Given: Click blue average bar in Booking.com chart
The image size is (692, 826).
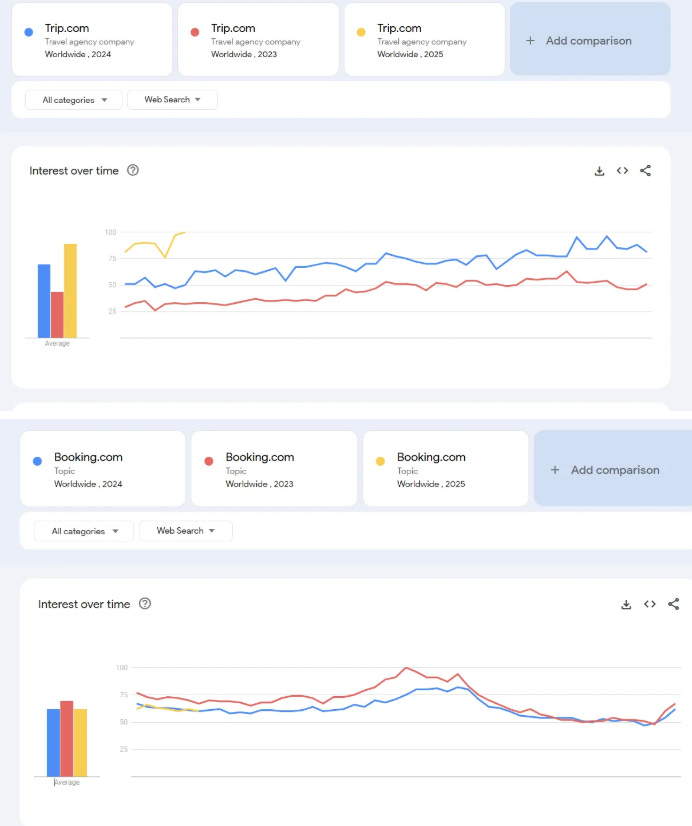Looking at the screenshot, I should point(54,743).
